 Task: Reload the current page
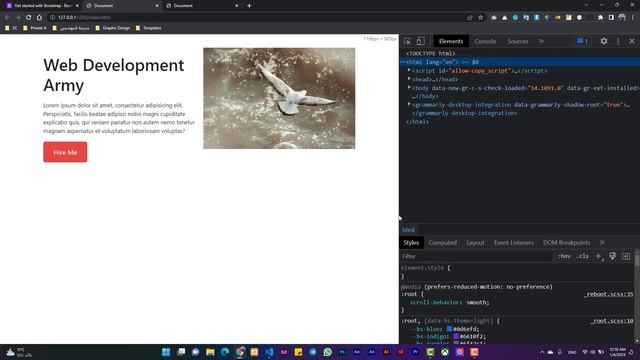pyautogui.click(x=29, y=18)
